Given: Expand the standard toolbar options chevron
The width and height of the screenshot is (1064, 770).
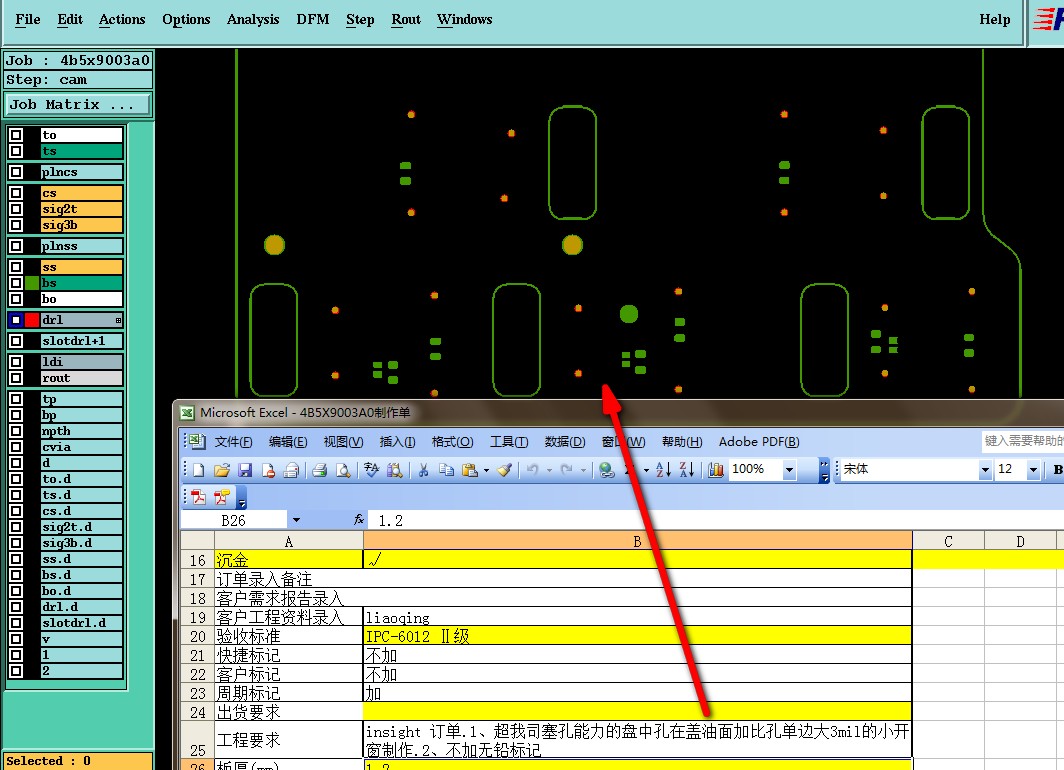Looking at the screenshot, I should [824, 469].
